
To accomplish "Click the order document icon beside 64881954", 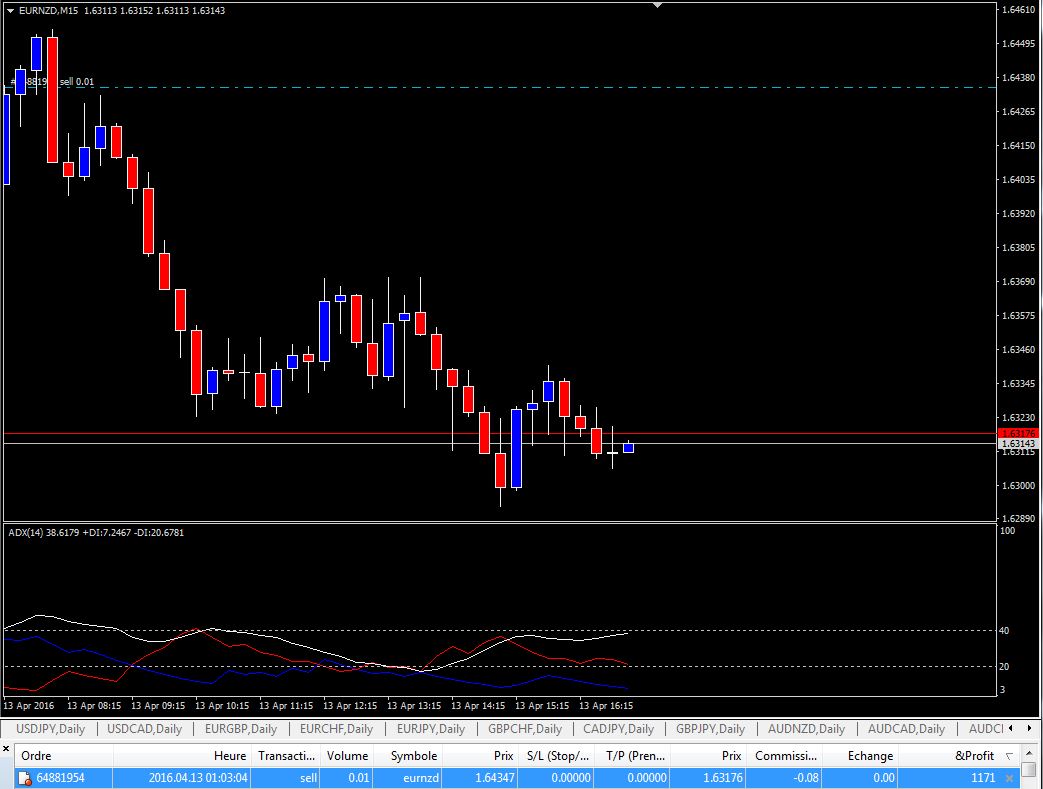I will (x=23, y=778).
